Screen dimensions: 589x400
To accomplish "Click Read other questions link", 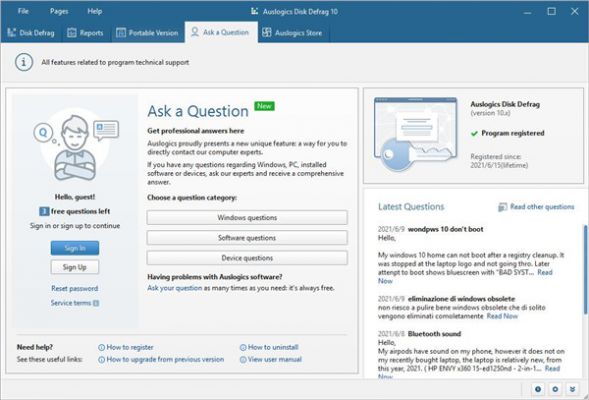I will [x=542, y=207].
